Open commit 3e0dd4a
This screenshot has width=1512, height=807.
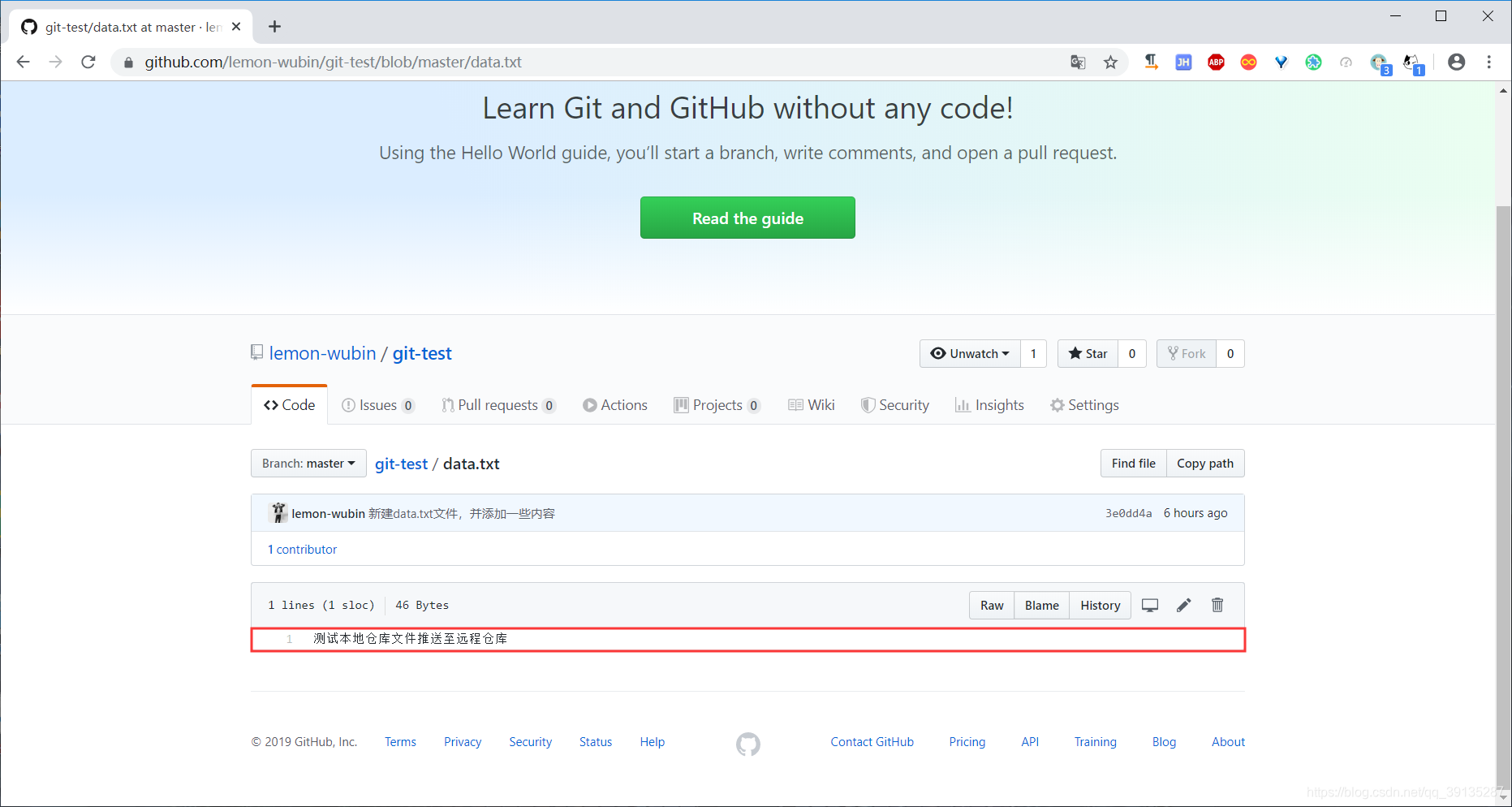click(x=1128, y=513)
